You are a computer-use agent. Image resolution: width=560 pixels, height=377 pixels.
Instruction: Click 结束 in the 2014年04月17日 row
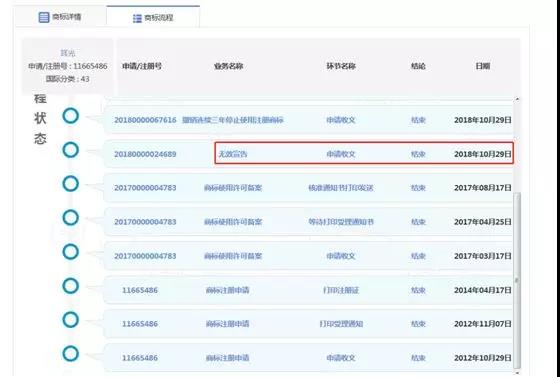coord(418,290)
